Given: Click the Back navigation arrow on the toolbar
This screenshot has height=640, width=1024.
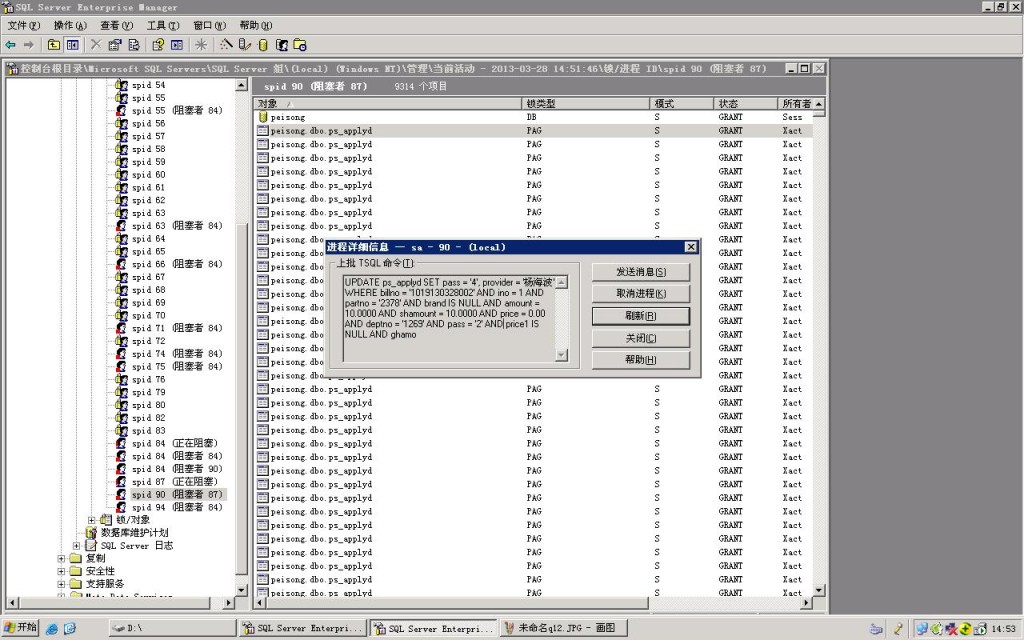Looking at the screenshot, I should pyautogui.click(x=11, y=44).
